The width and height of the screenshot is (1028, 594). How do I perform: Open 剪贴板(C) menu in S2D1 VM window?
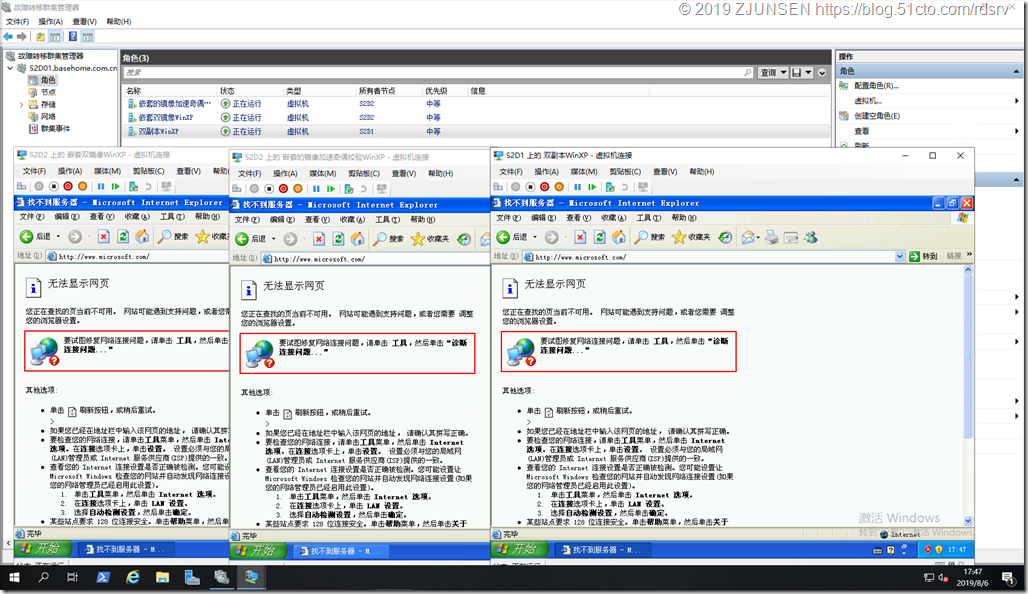coord(625,172)
